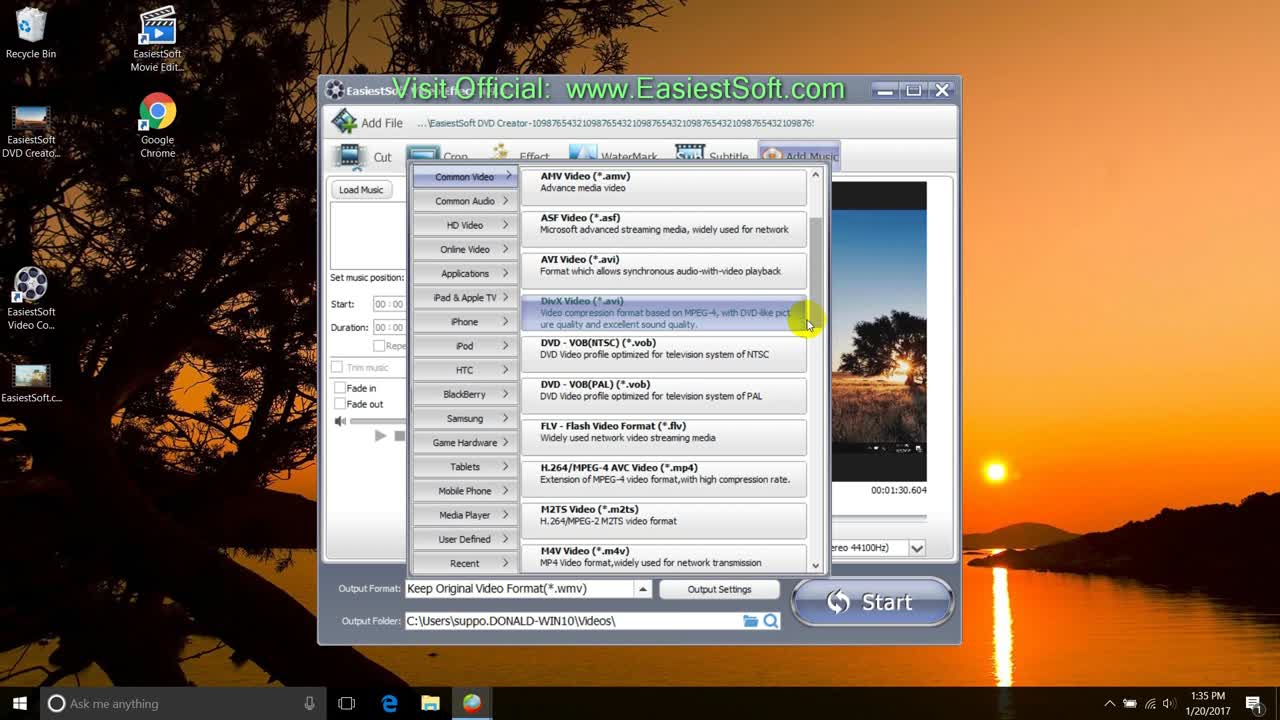Expand the Mobile Phone category
Screen dimensions: 1280x720
(465, 491)
